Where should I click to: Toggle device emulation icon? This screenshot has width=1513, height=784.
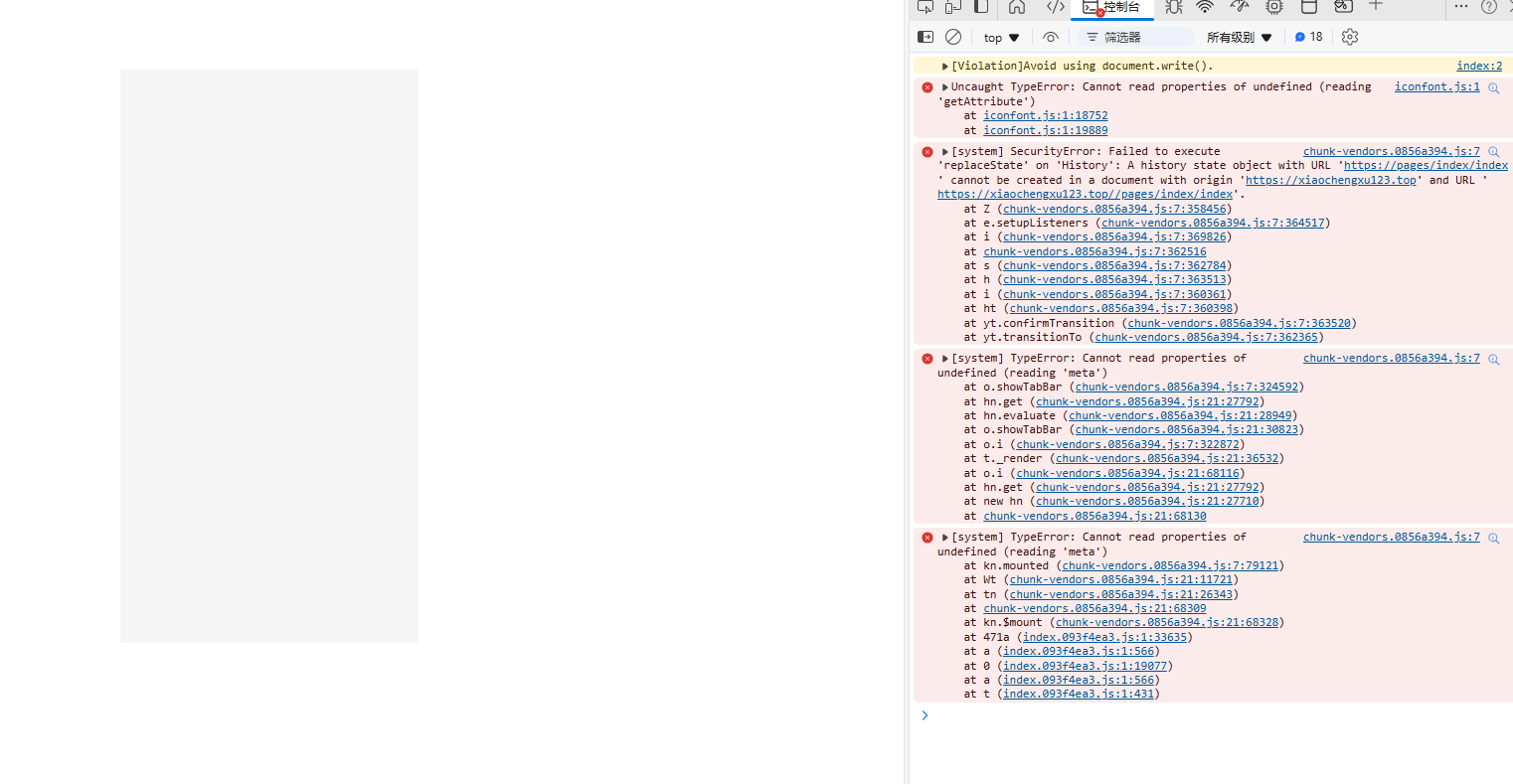point(953,7)
